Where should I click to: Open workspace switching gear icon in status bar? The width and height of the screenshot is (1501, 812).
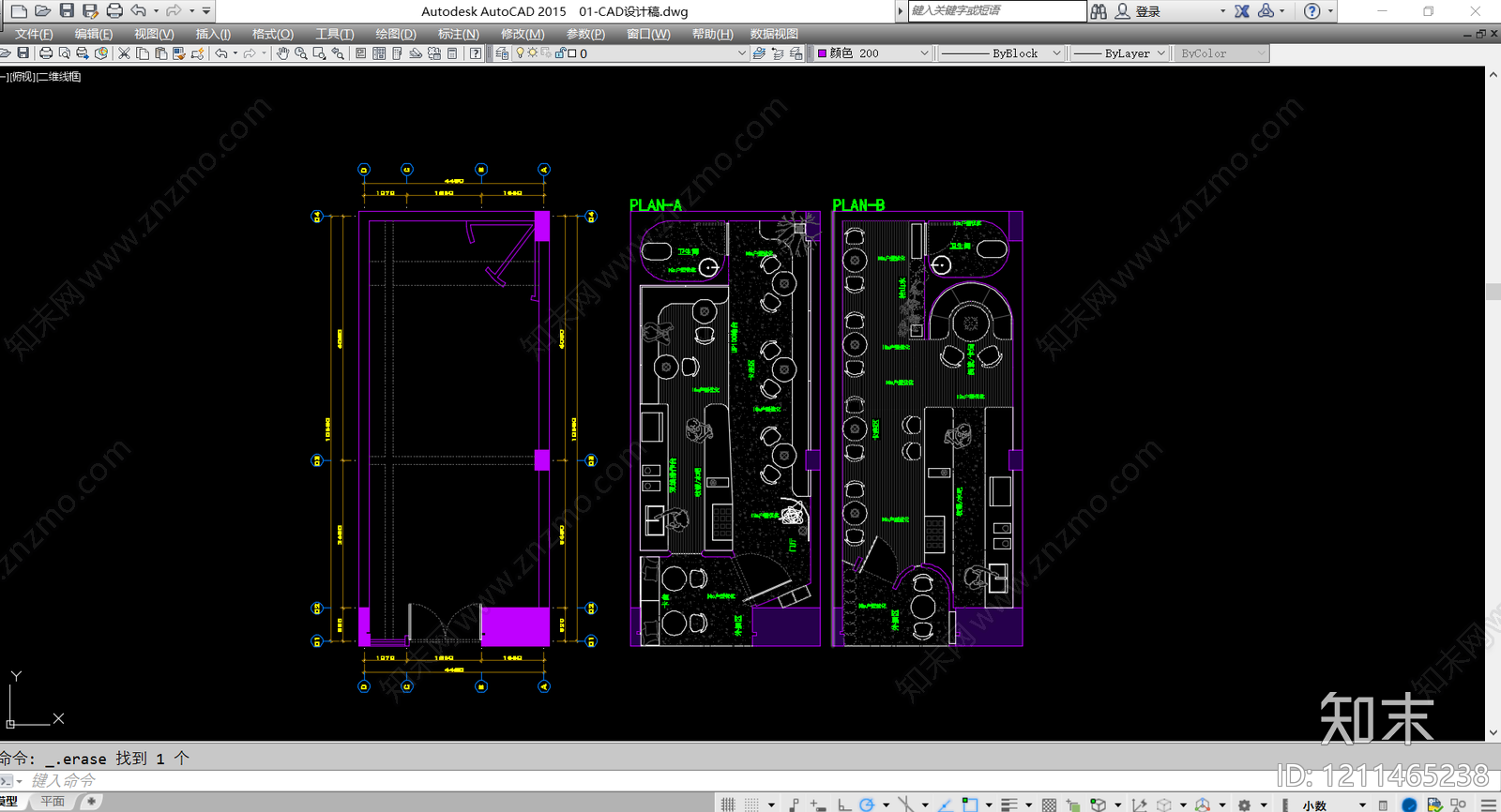pos(1245,804)
